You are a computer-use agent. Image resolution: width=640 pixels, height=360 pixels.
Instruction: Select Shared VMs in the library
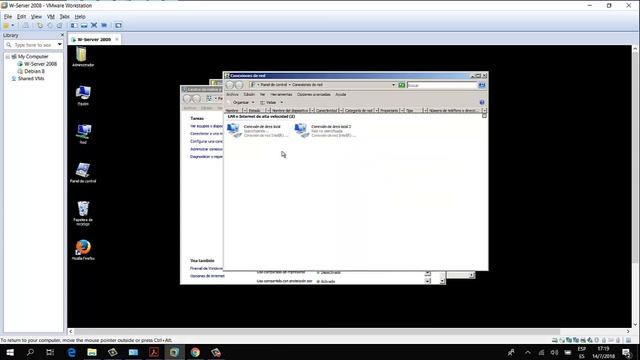28,79
